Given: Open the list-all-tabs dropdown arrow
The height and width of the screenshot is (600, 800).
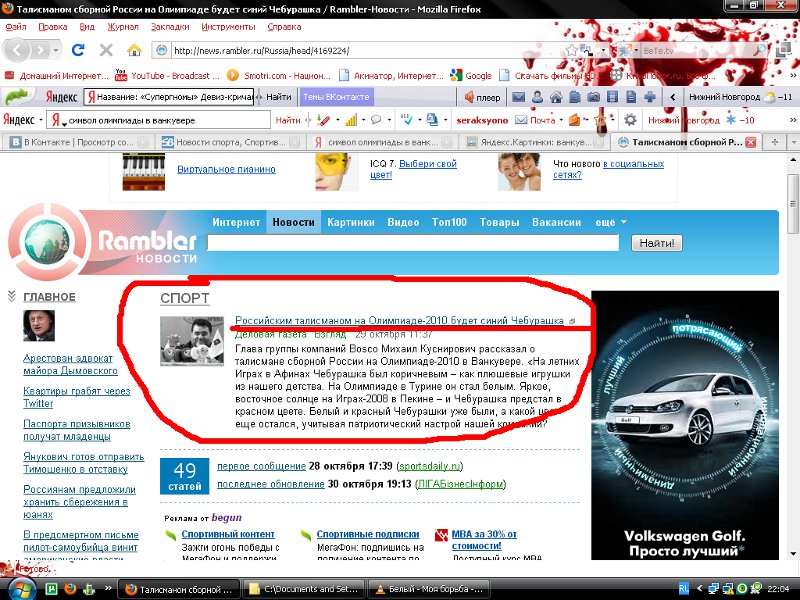Looking at the screenshot, I should point(793,142).
